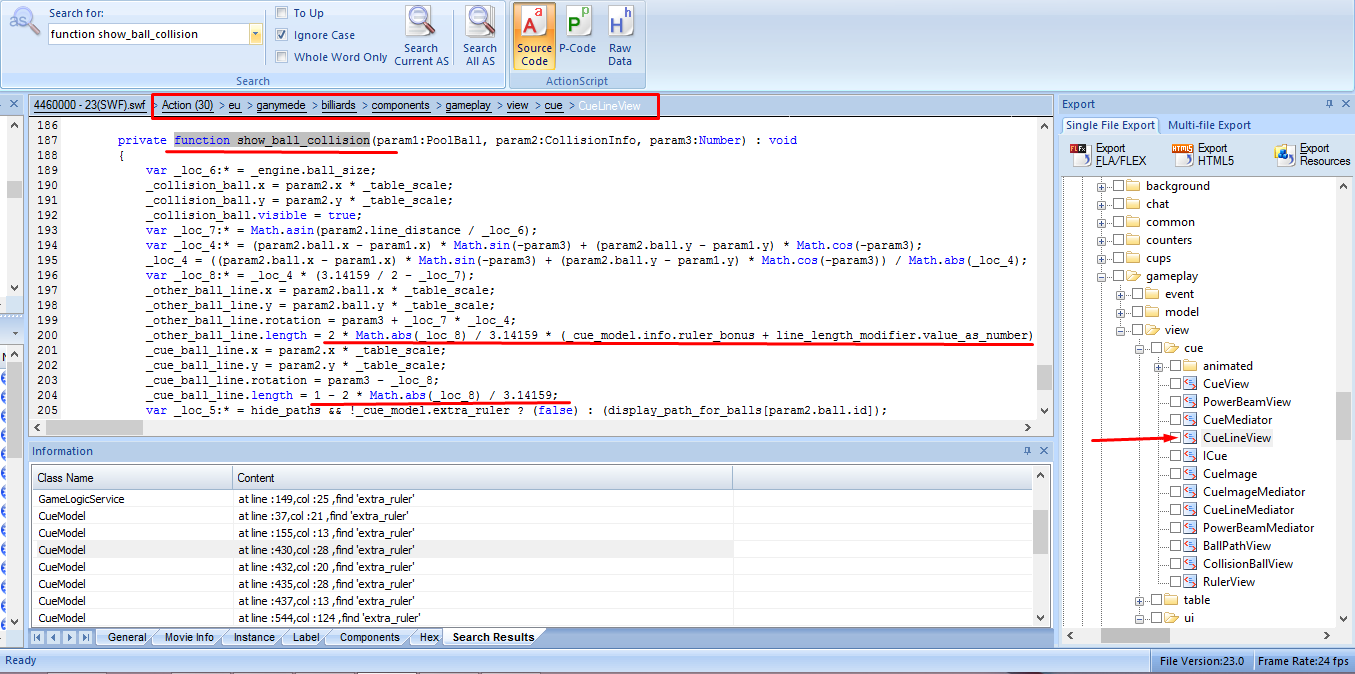Go to next tab in Information tab strip

[70, 637]
